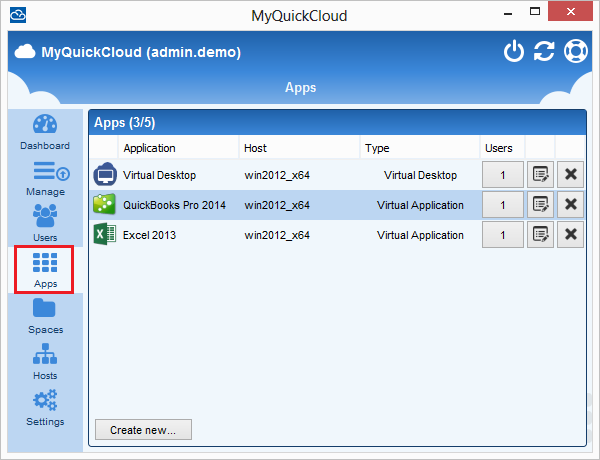Sort by the Users column header

(x=502, y=148)
